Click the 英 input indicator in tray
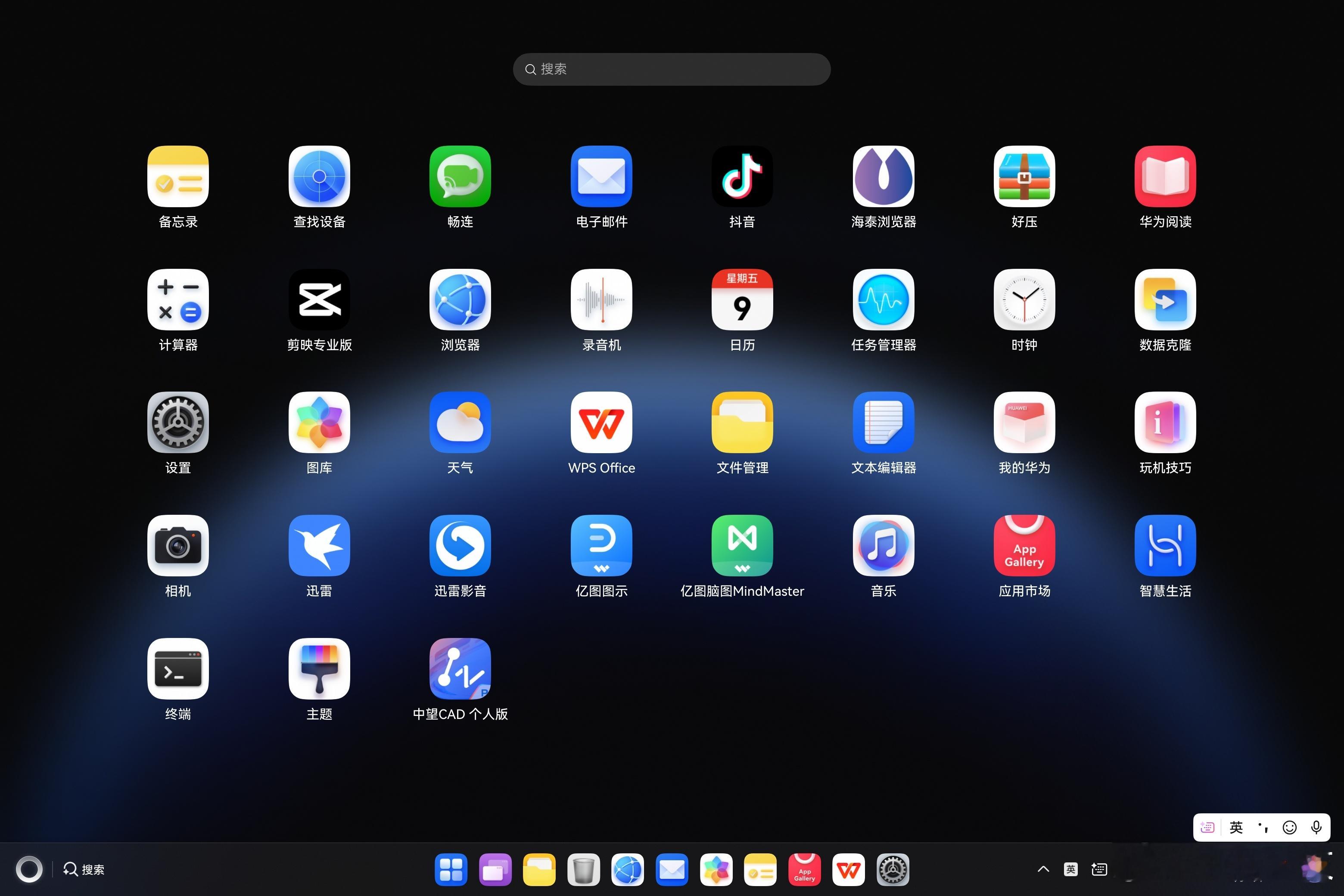This screenshot has width=1344, height=896. click(x=1071, y=869)
